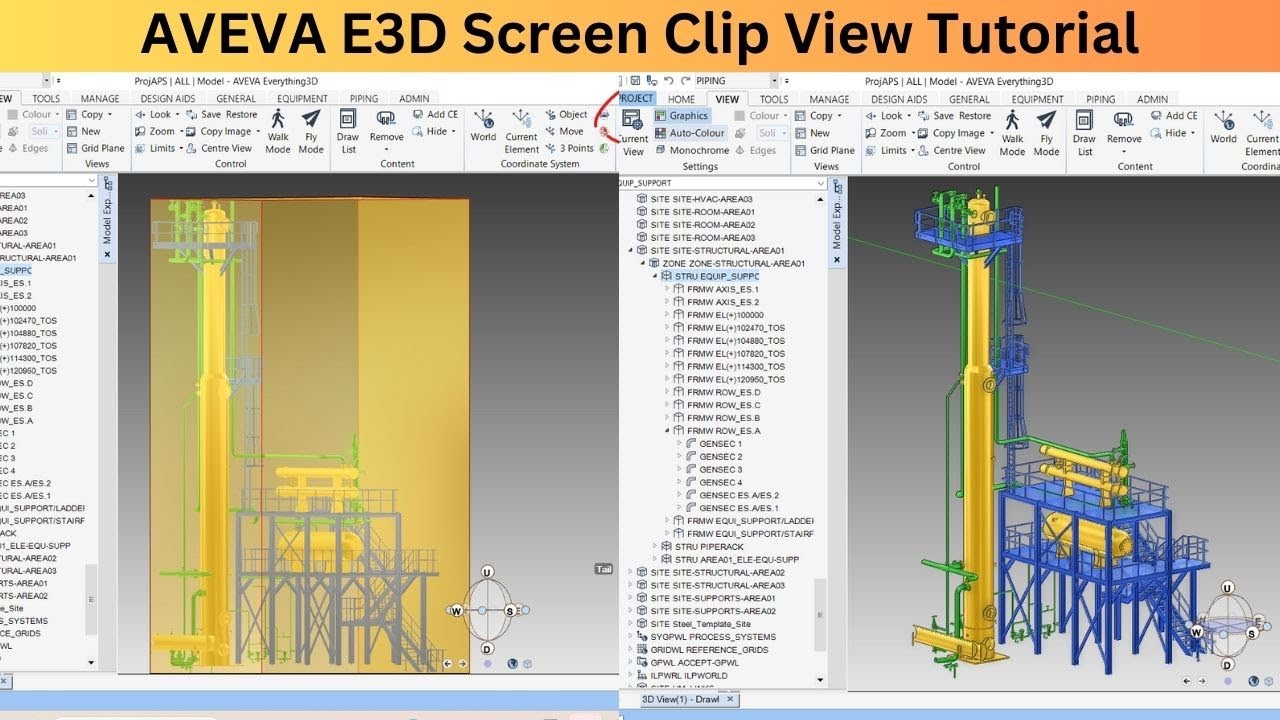Viewport: 1280px width, 720px height.
Task: Click the Grid Plane tool in right window
Action: [x=825, y=151]
